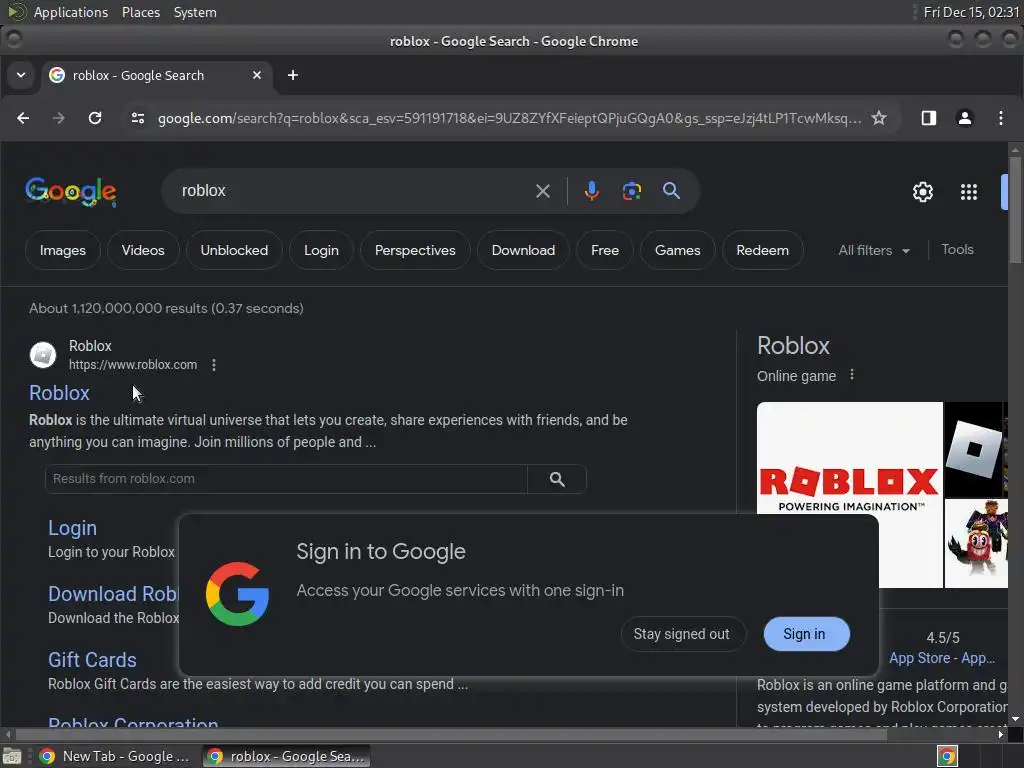Reload the current page

(95, 118)
